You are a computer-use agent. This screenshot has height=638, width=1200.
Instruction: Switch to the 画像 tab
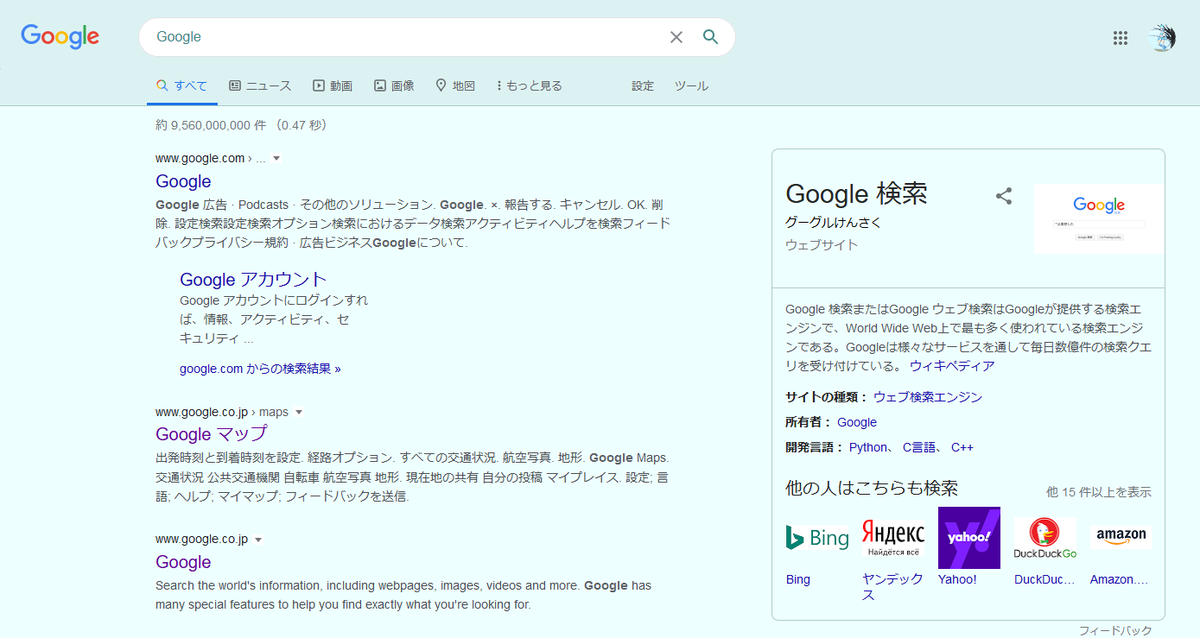(x=394, y=86)
